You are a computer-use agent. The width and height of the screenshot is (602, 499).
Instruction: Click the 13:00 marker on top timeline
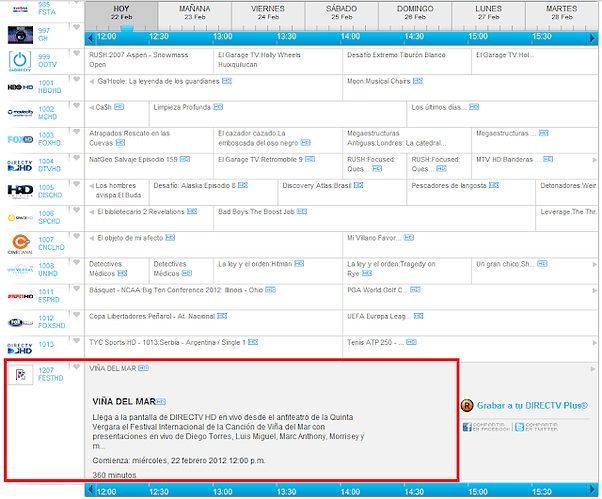click(x=221, y=35)
